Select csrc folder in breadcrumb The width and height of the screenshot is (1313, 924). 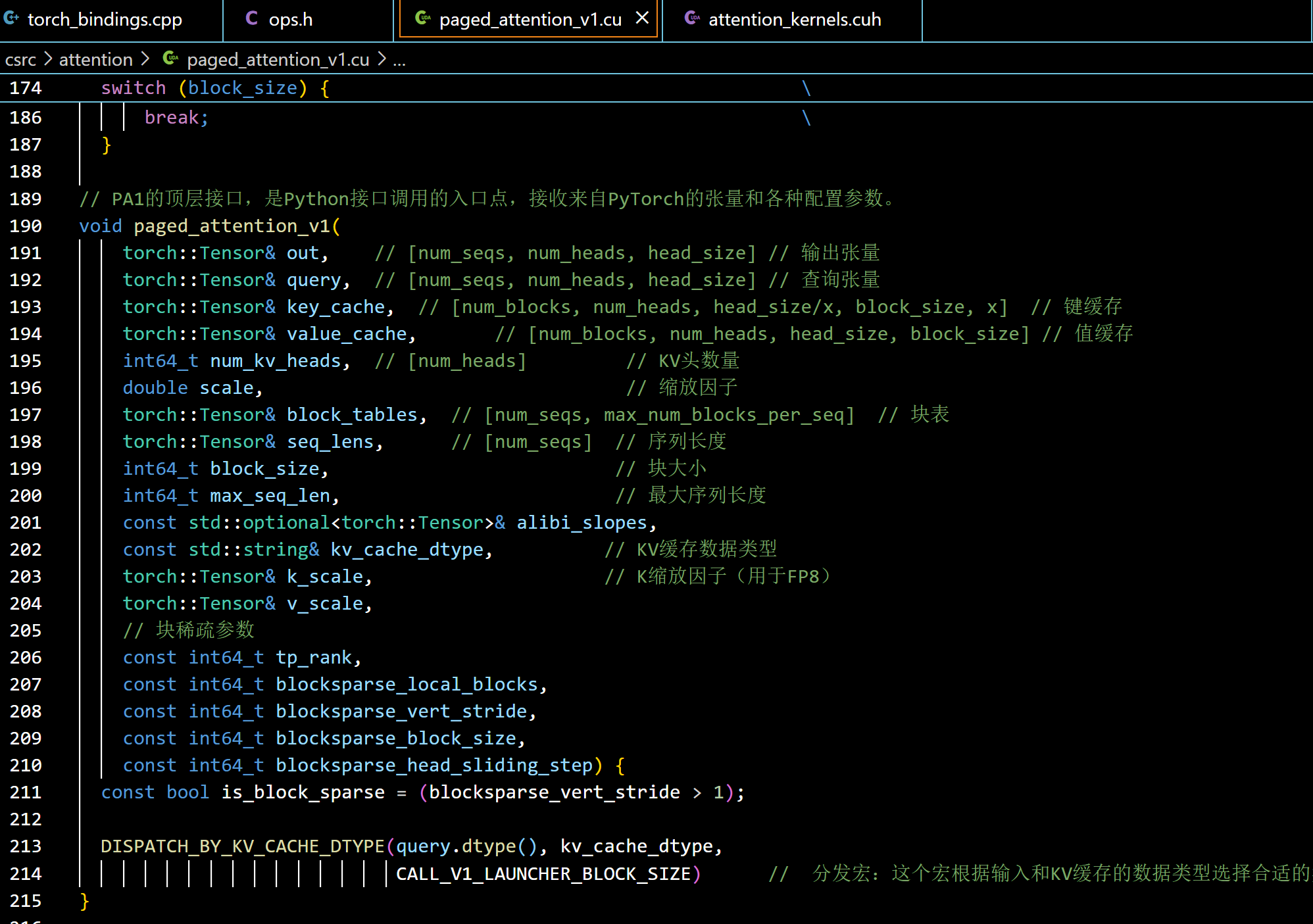point(20,60)
